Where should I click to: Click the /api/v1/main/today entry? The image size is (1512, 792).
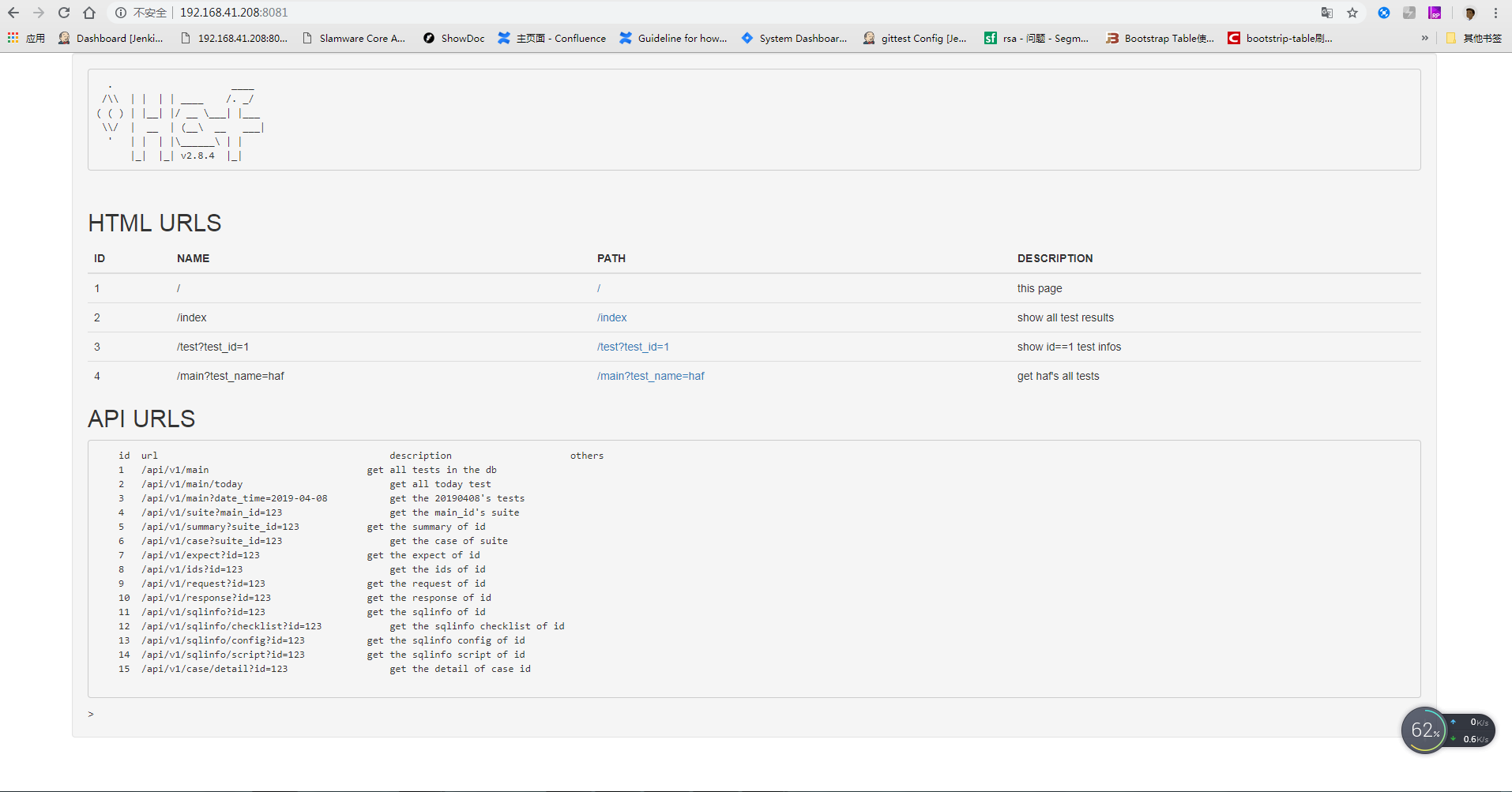point(192,484)
